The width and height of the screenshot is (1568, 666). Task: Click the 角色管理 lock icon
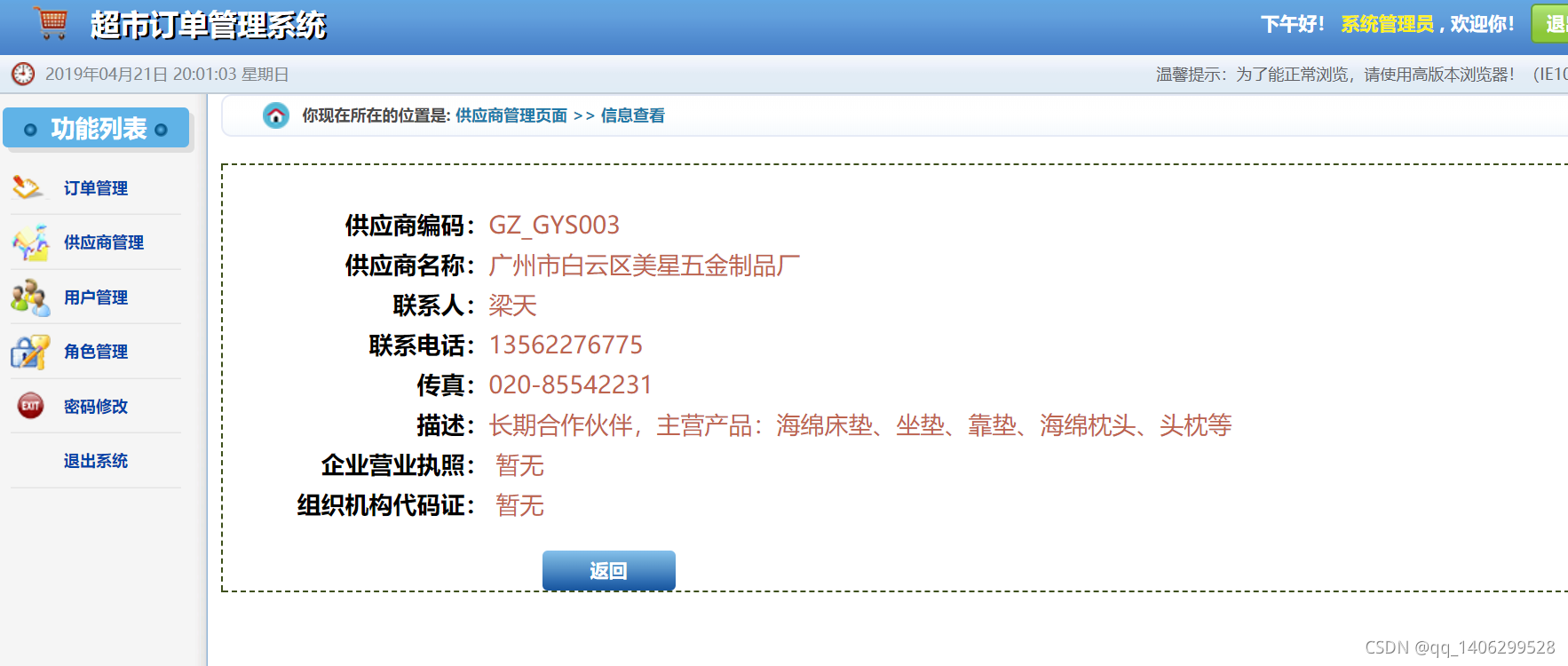click(x=30, y=352)
